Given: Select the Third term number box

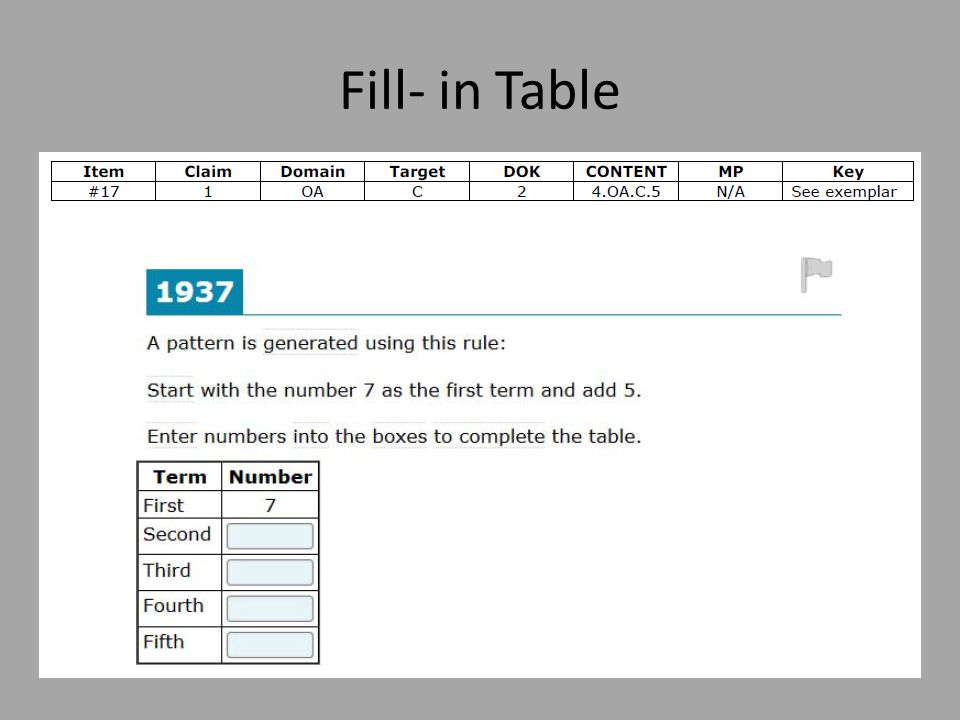Looking at the screenshot, I should pyautogui.click(x=270, y=572).
